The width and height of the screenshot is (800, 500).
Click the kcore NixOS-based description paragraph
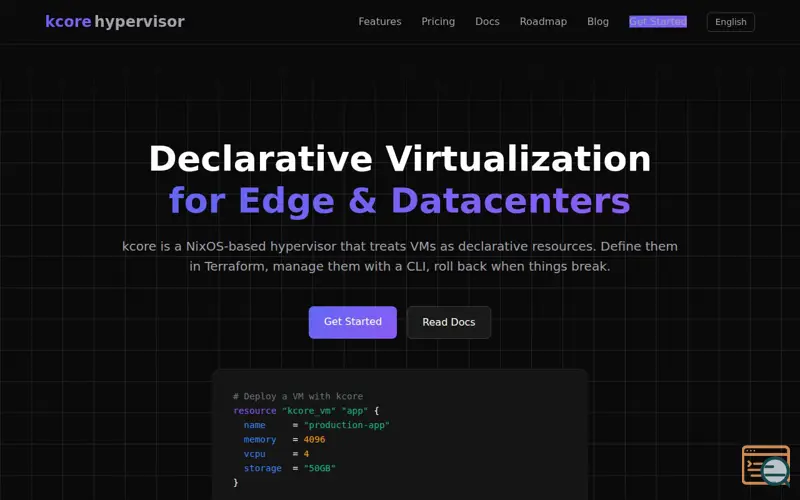[400, 256]
